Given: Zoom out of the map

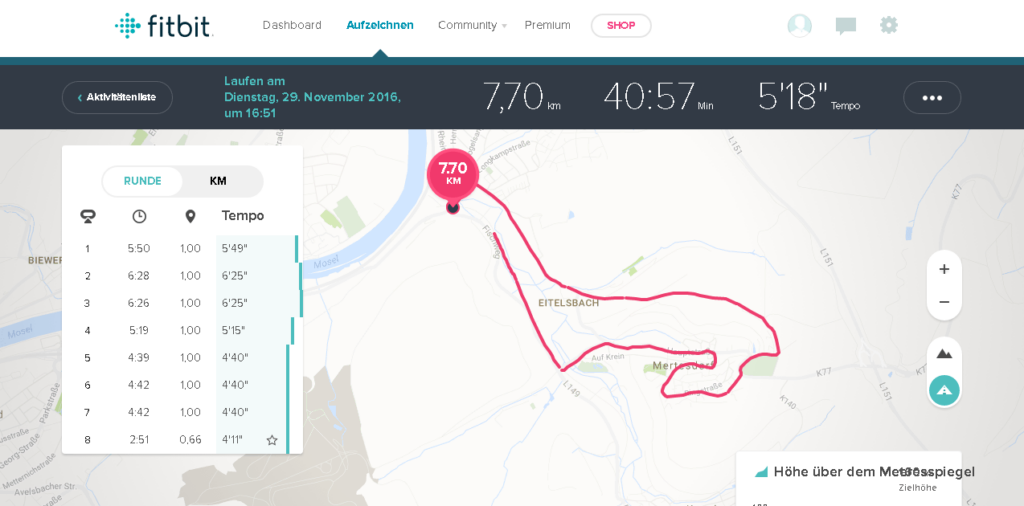Looking at the screenshot, I should tap(944, 302).
